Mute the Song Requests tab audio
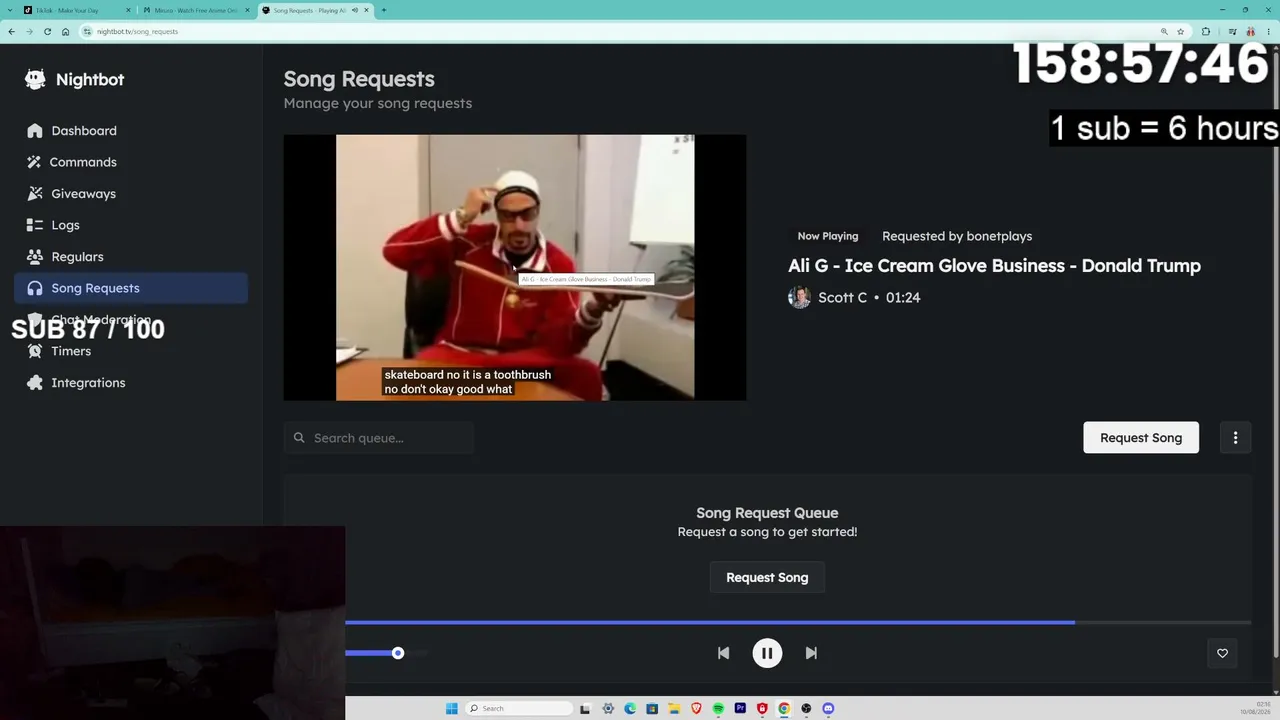The width and height of the screenshot is (1280, 720). pyautogui.click(x=354, y=10)
